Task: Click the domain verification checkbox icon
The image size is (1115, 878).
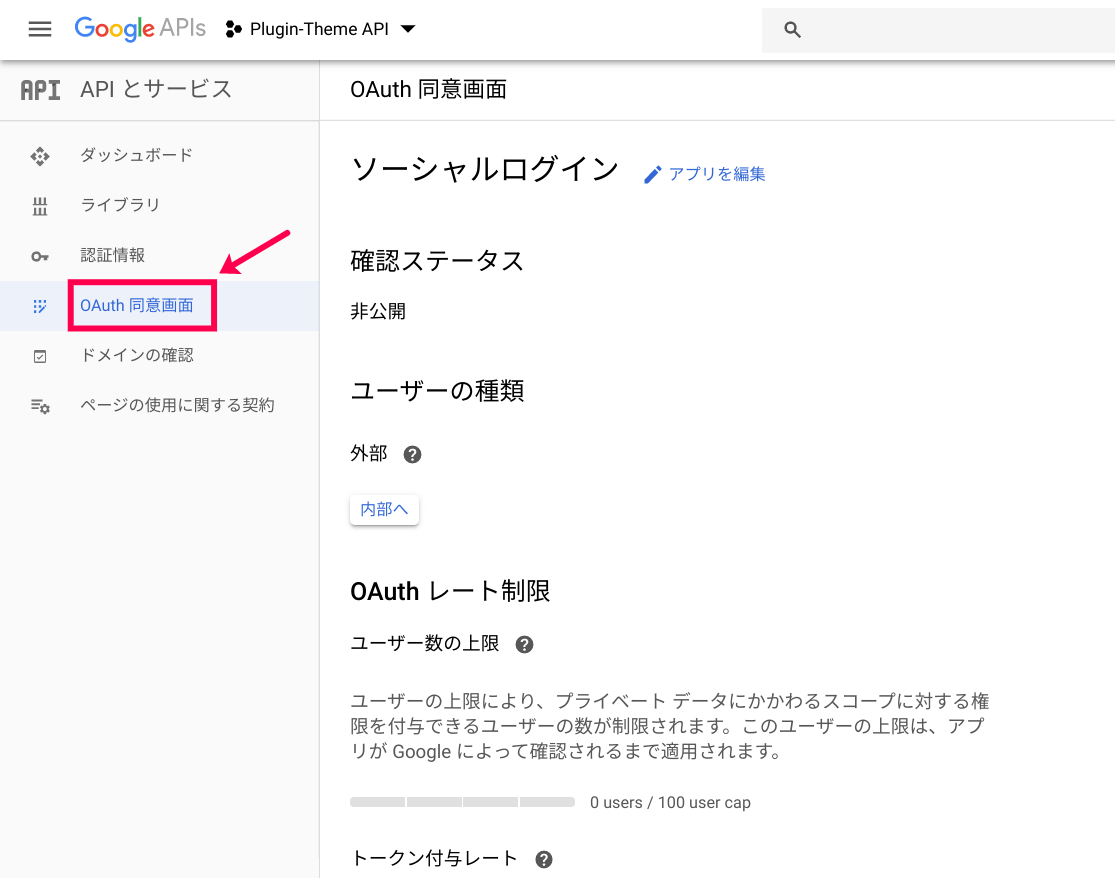Action: coord(40,356)
